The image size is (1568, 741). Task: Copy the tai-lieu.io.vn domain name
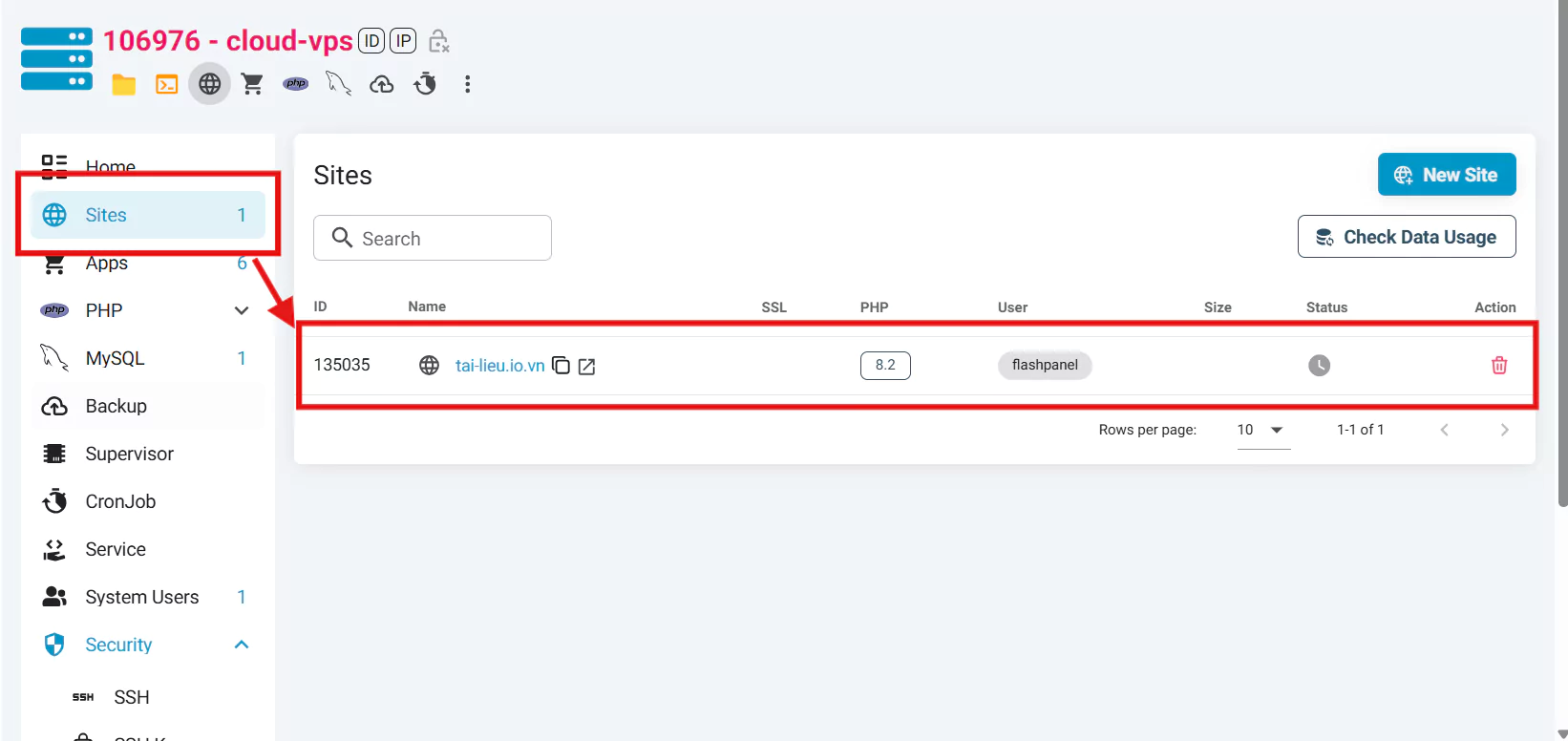(x=562, y=366)
